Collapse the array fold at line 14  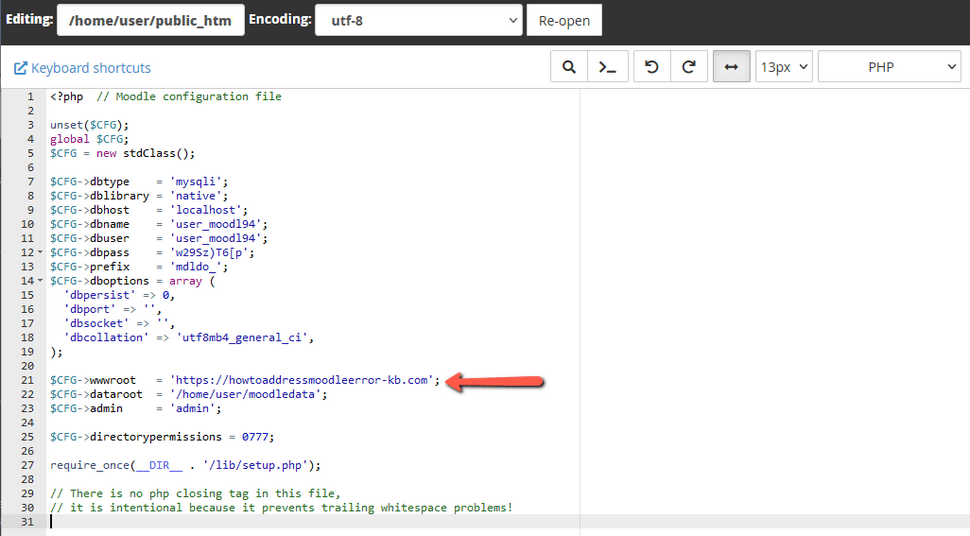click(41, 280)
